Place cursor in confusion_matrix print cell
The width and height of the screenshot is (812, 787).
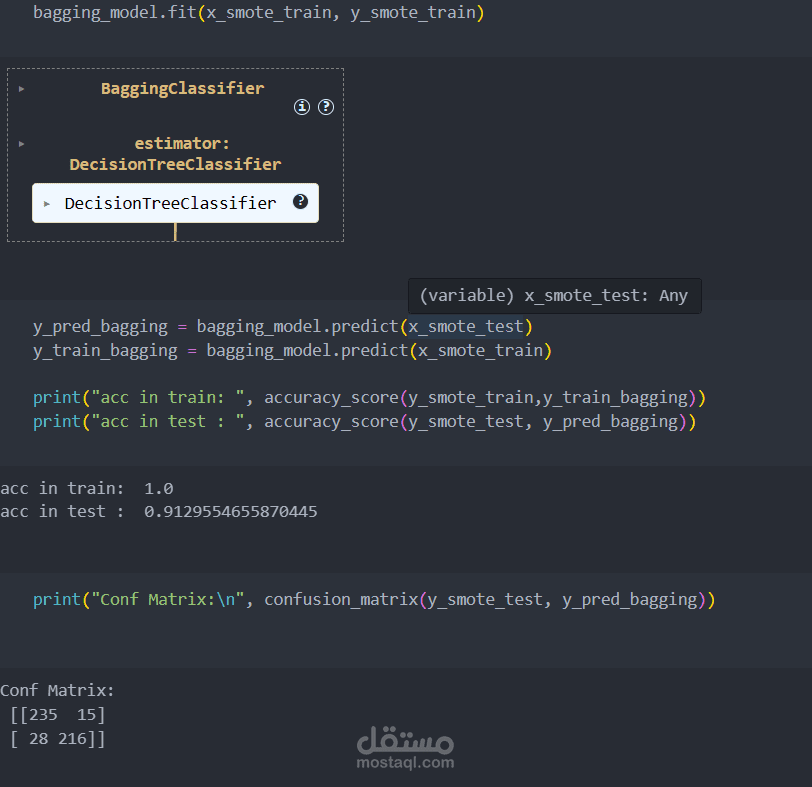coord(374,600)
